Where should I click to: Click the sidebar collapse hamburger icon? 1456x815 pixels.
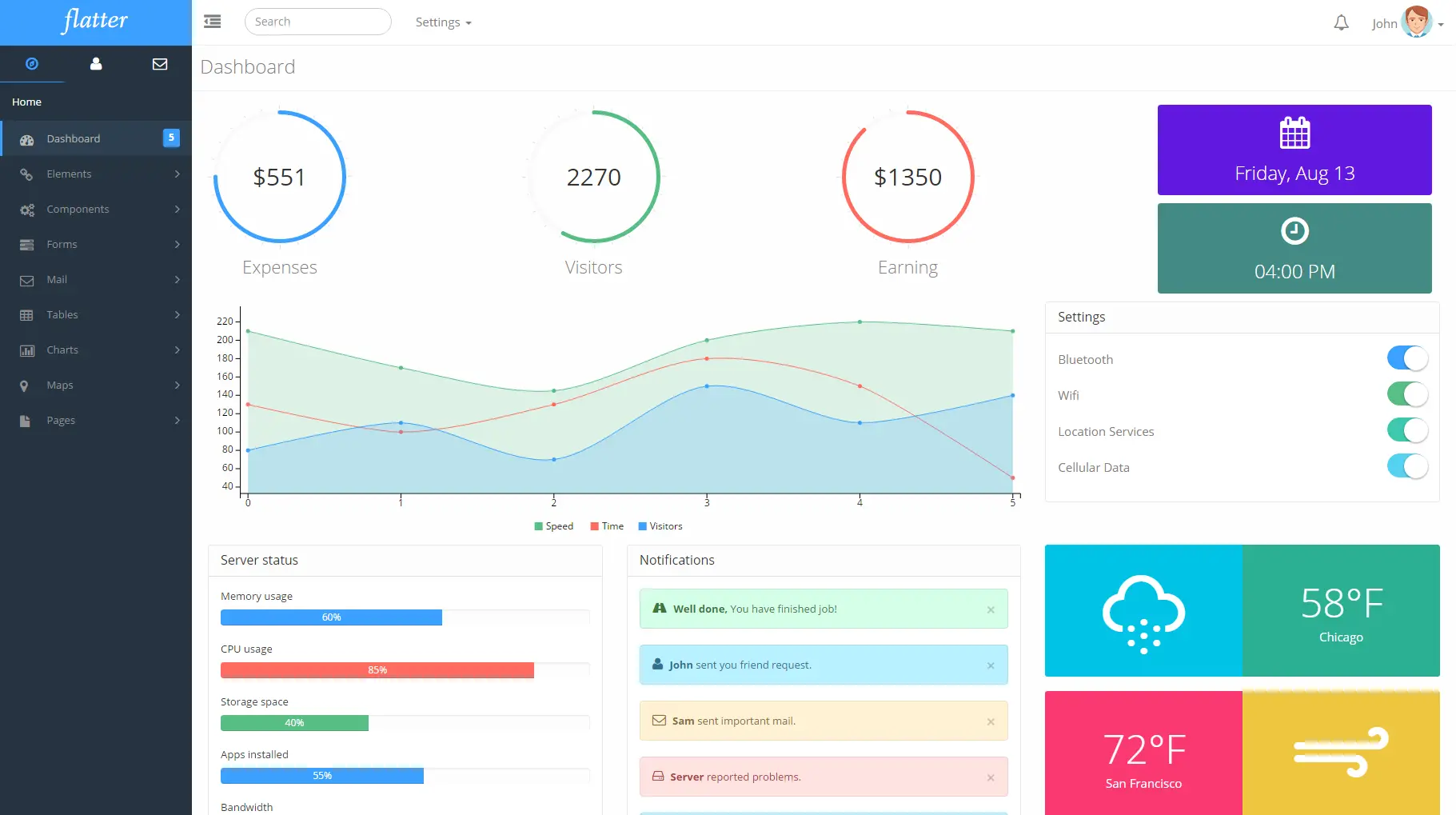point(213,22)
